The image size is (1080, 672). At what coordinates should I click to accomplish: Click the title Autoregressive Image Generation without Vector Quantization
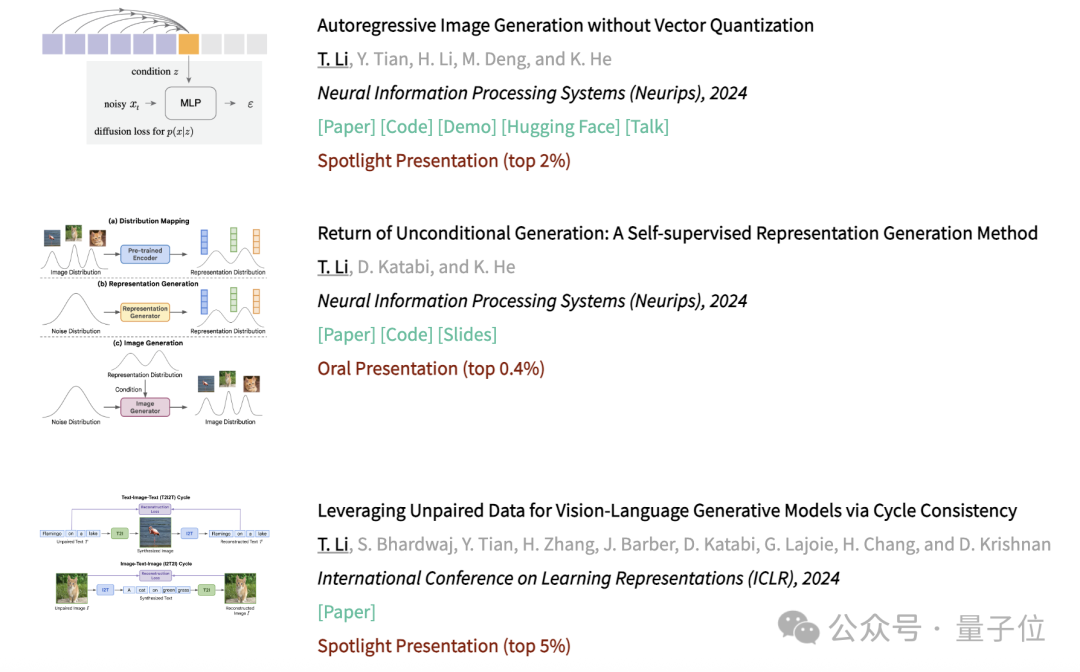(565, 26)
